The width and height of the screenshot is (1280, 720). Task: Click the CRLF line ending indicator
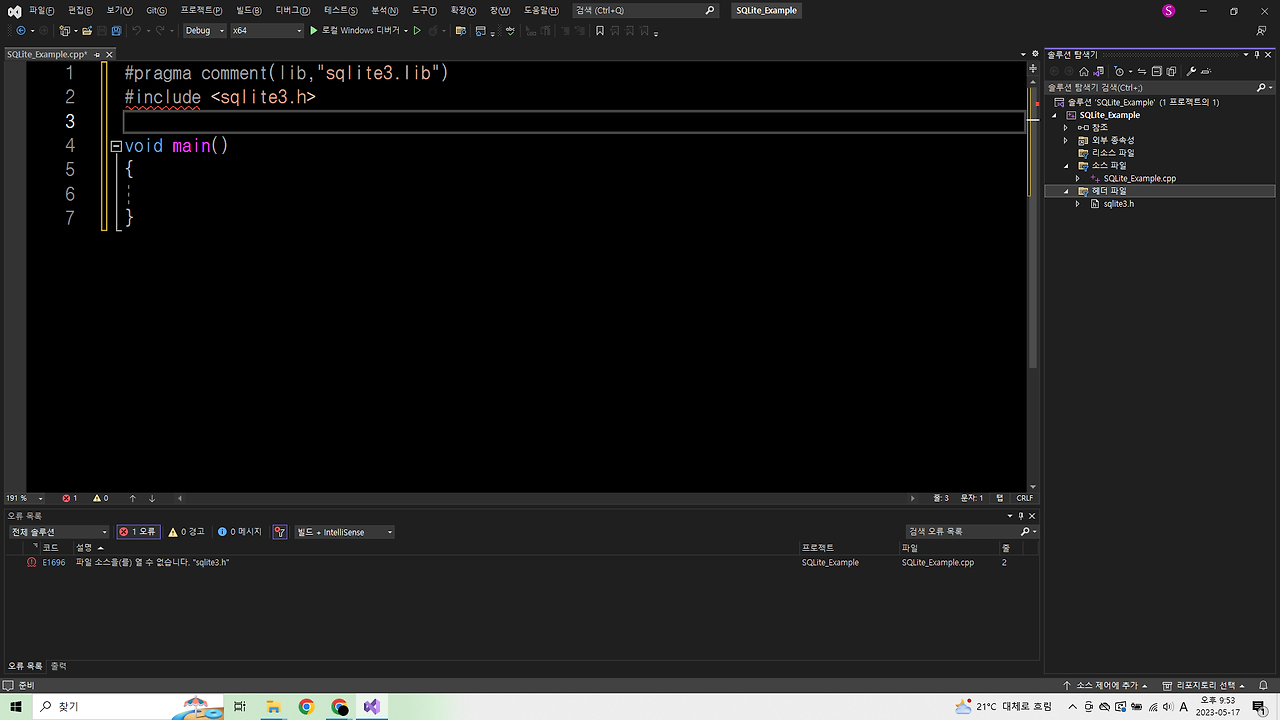pos(1024,498)
